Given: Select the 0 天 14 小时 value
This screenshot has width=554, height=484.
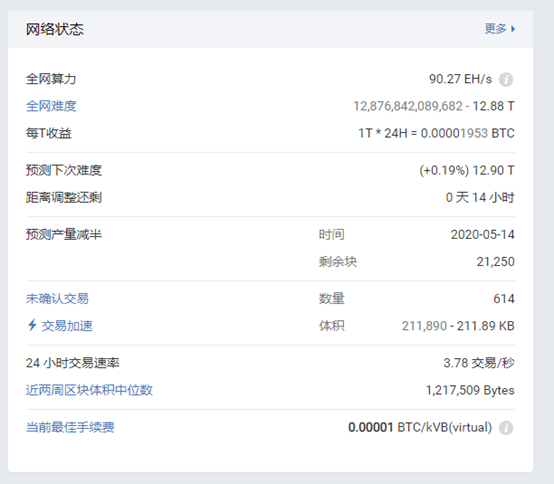Looking at the screenshot, I should pyautogui.click(x=480, y=197).
